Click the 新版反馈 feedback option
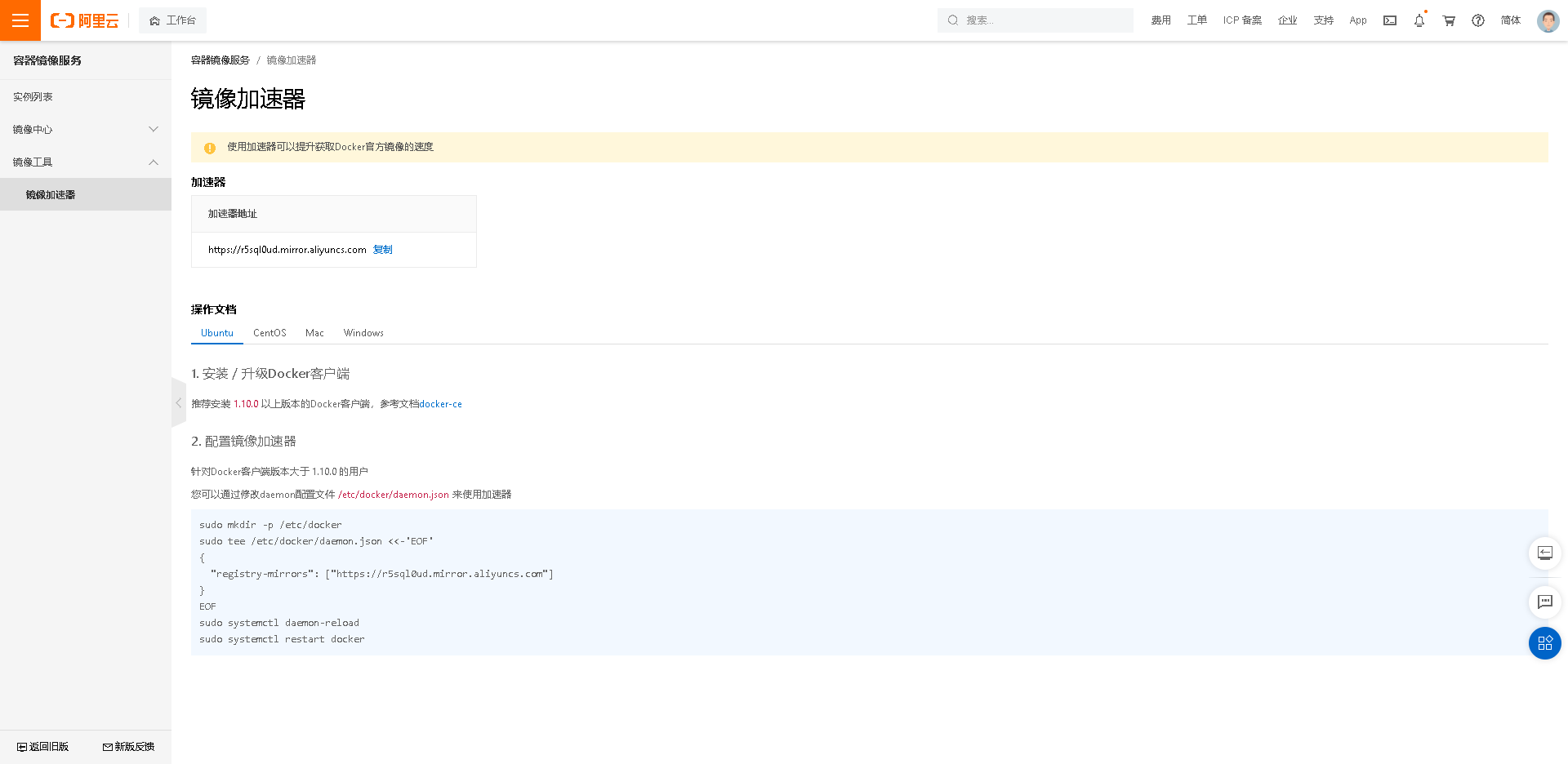 point(128,746)
